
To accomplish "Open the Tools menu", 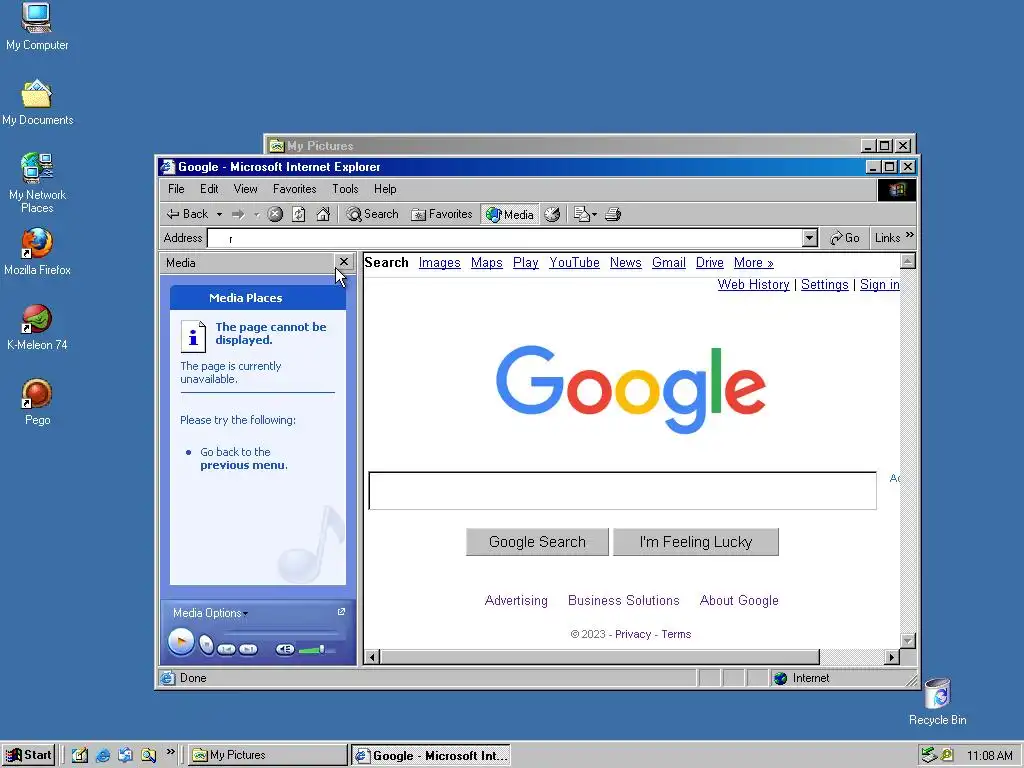I will [x=345, y=189].
